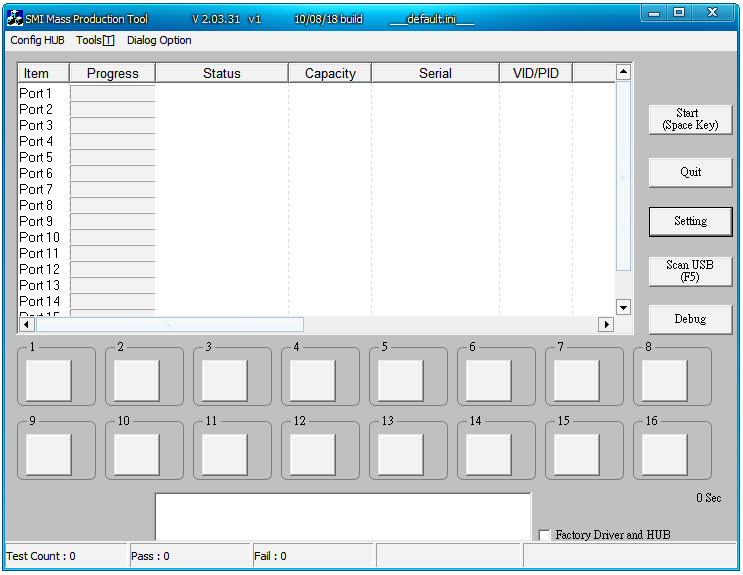This screenshot has width=743, height=575.
Task: Click the Scan USB (F5) button
Action: click(x=690, y=271)
